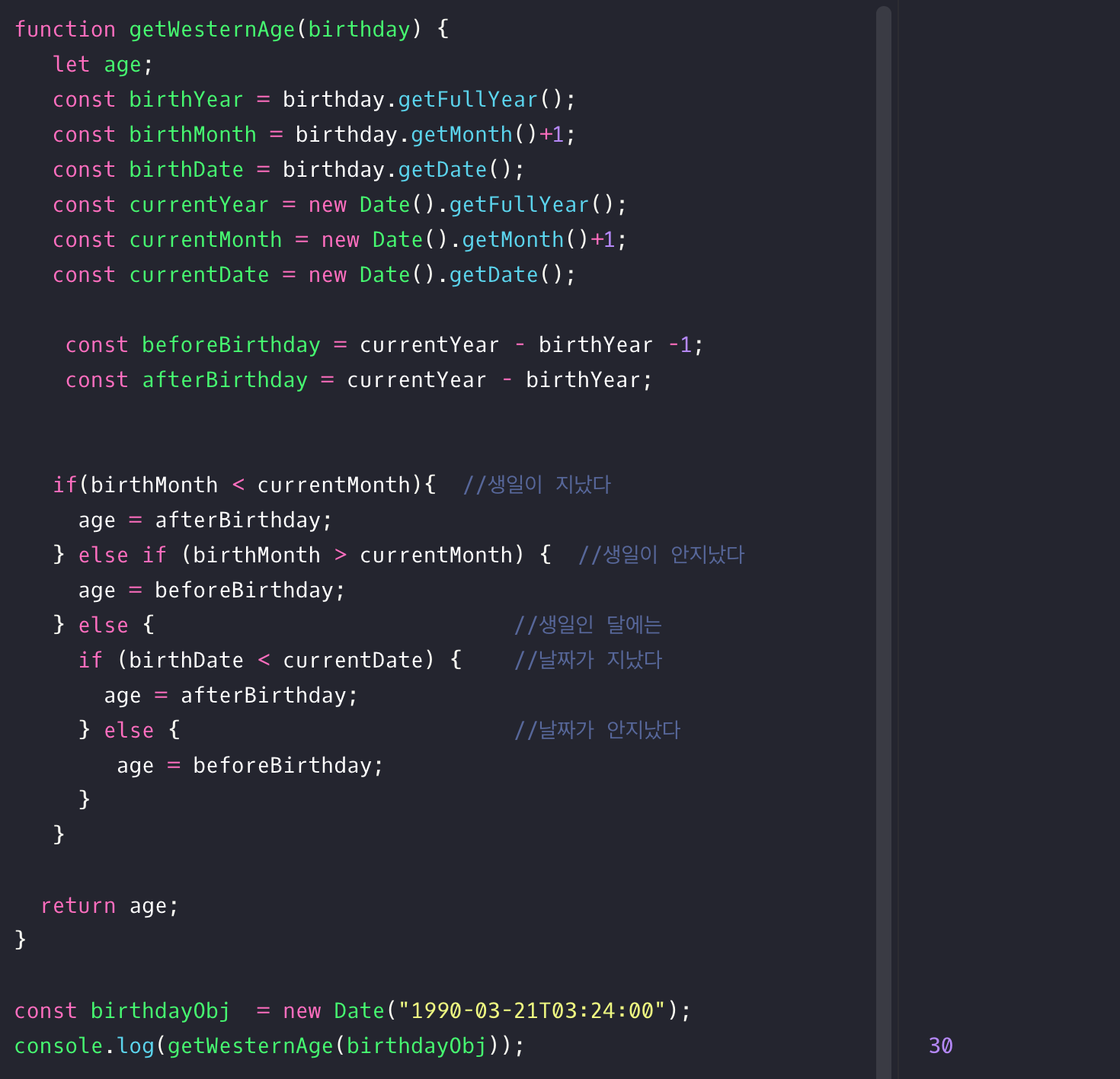1120x1079 pixels.
Task: Click the comment '//생일인 달에는'
Action: 588,625
